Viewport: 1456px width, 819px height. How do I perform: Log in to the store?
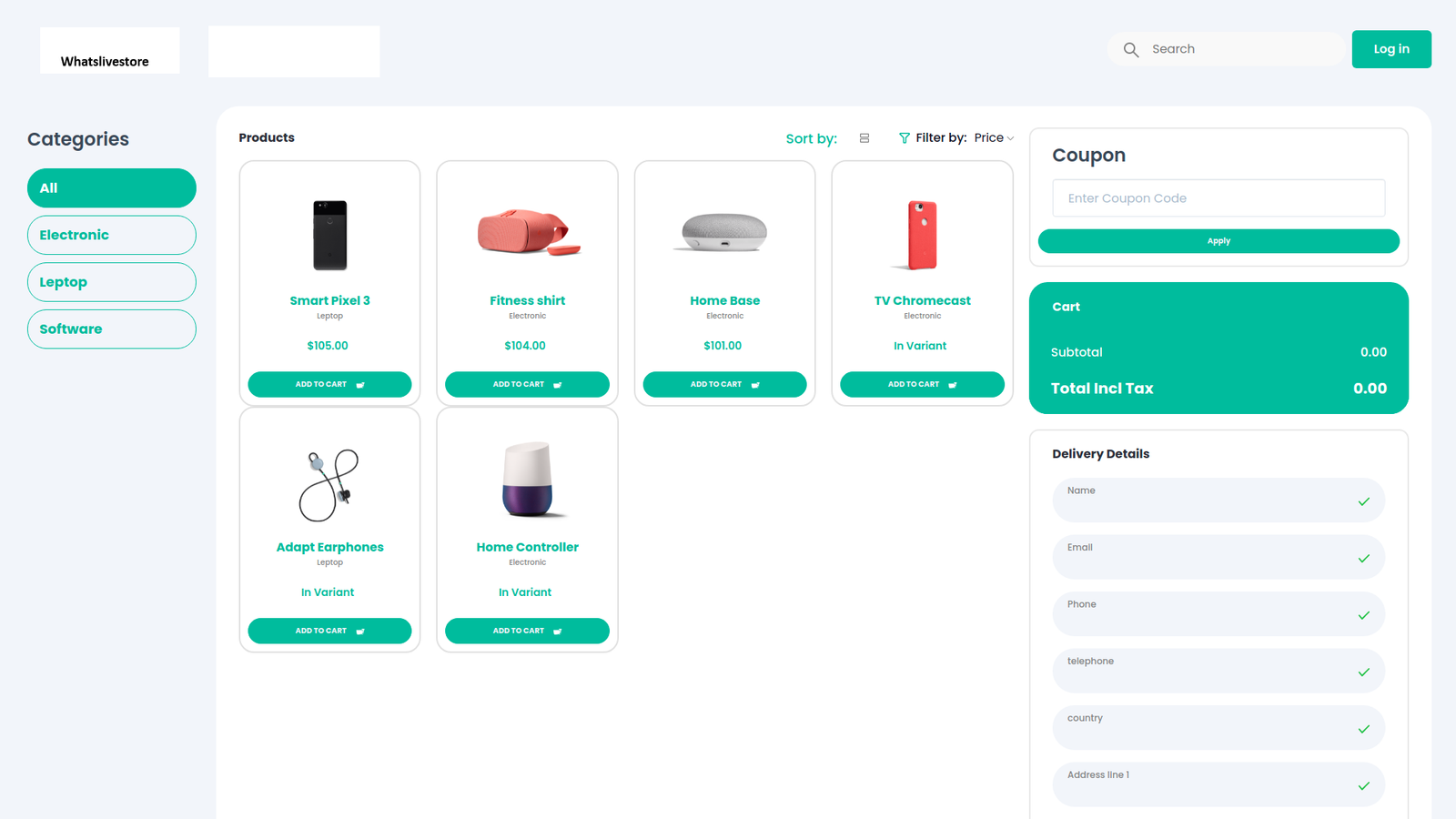1391,49
